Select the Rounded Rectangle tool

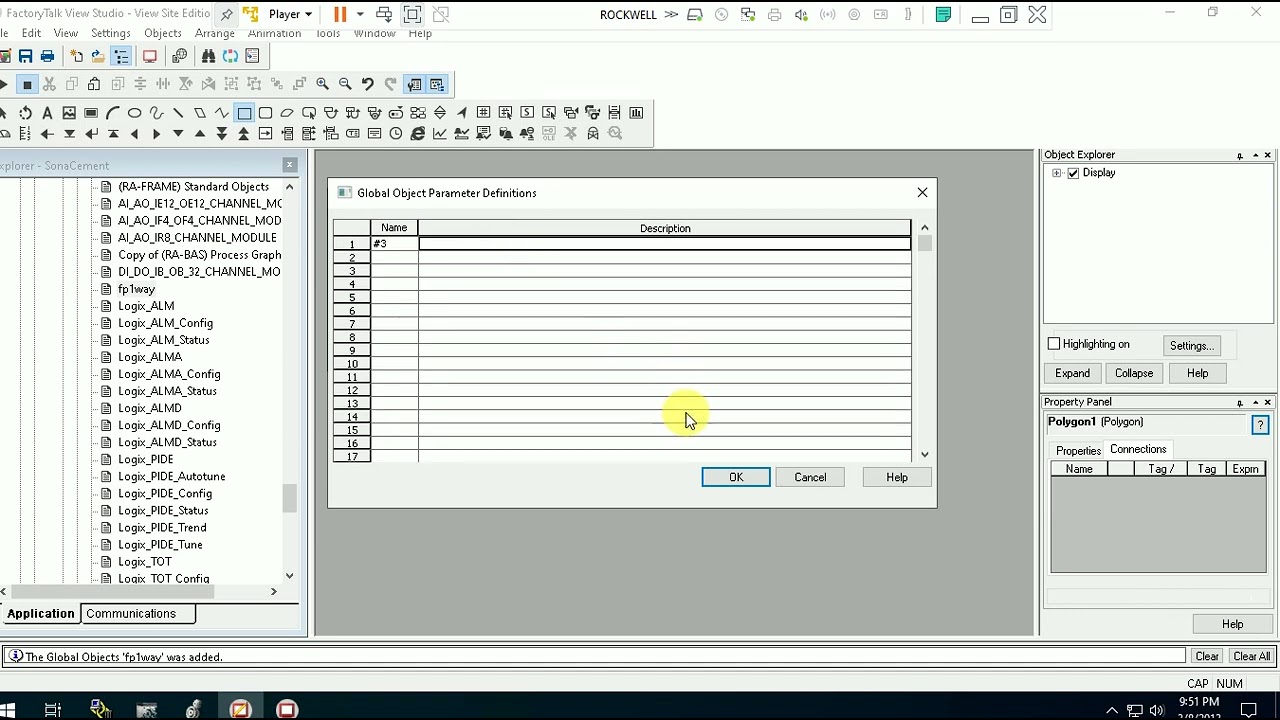(x=266, y=113)
